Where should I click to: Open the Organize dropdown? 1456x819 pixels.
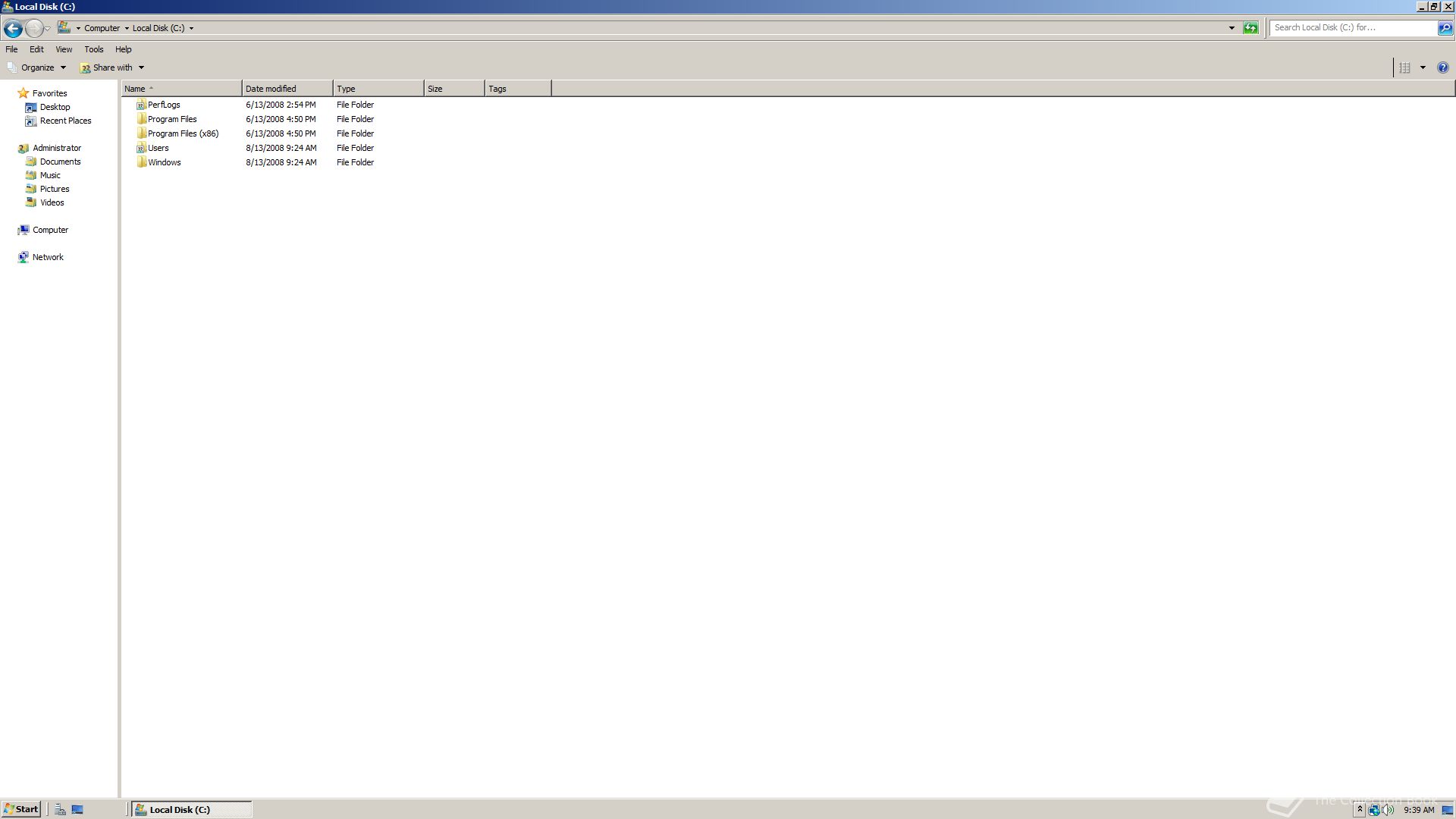point(37,67)
